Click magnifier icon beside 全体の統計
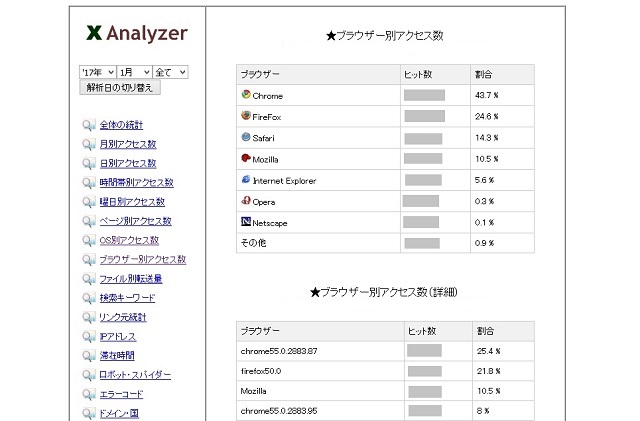 [89, 125]
